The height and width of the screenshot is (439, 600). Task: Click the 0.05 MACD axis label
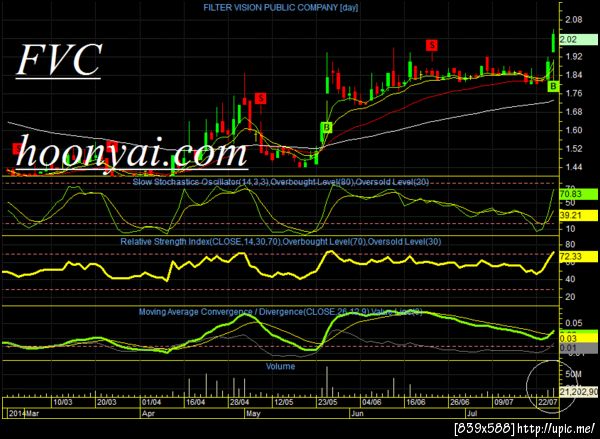(574, 324)
